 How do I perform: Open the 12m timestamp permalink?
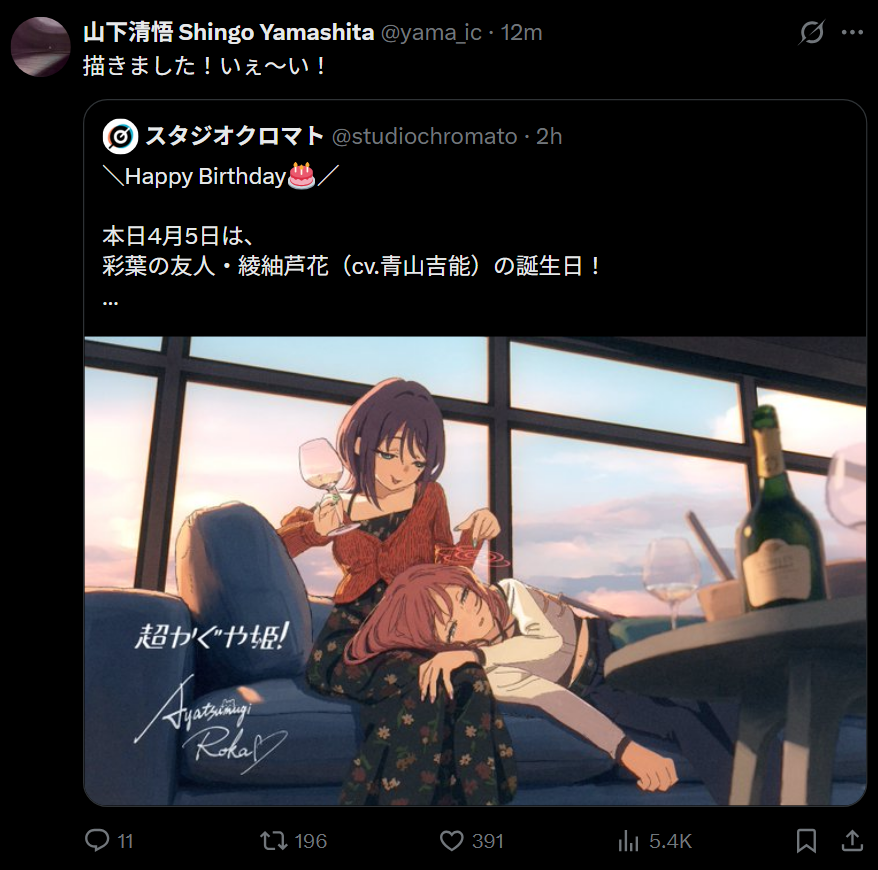(x=521, y=32)
